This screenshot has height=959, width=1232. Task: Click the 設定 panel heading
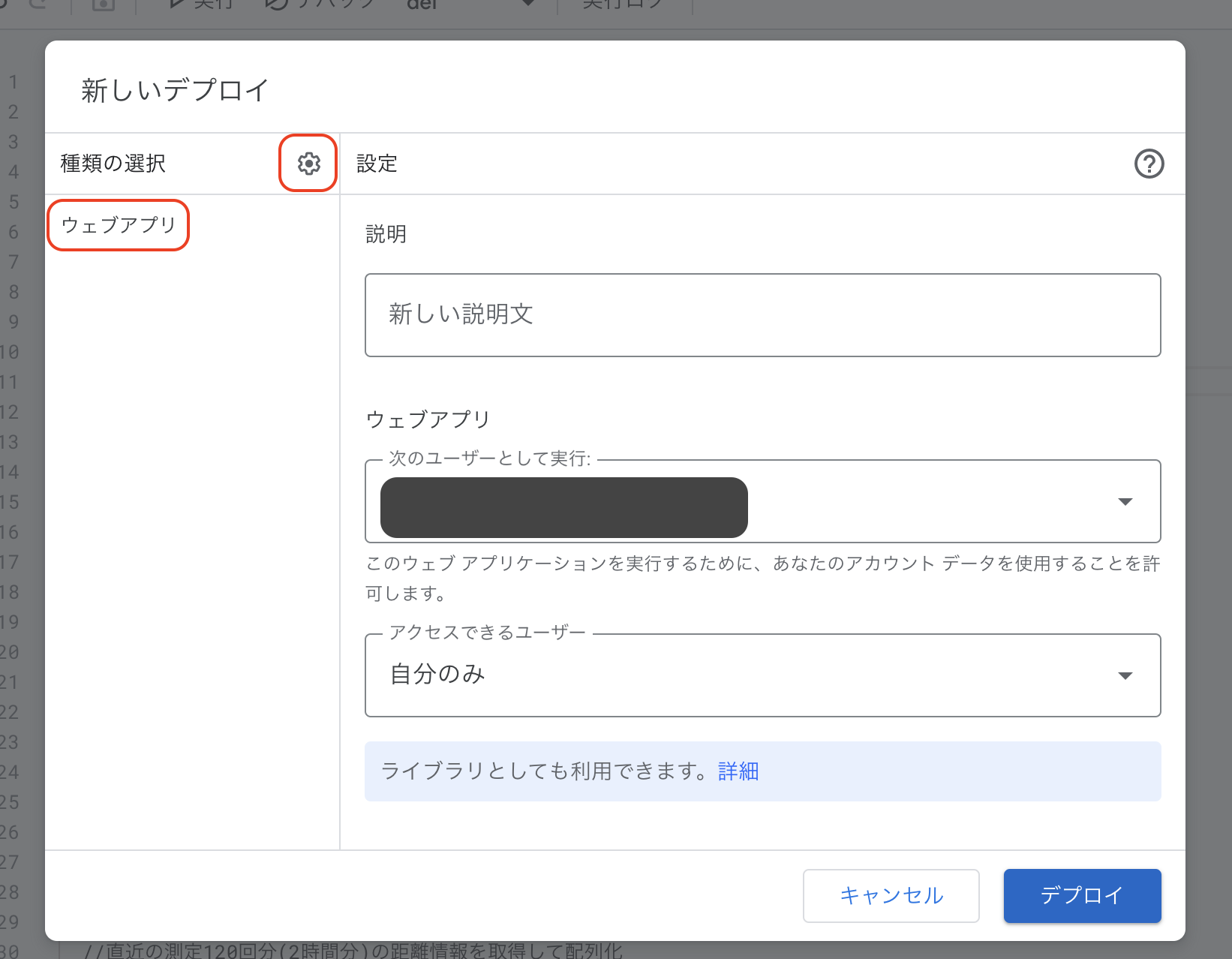pyautogui.click(x=377, y=164)
